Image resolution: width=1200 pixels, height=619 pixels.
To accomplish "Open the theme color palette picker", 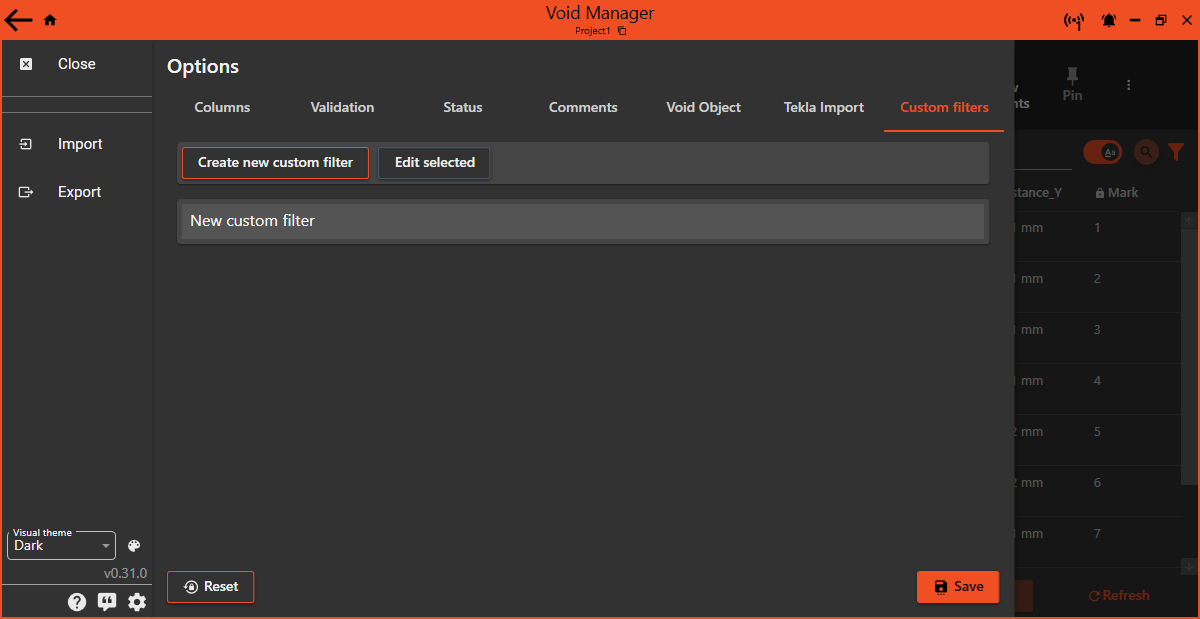I will click(133, 545).
